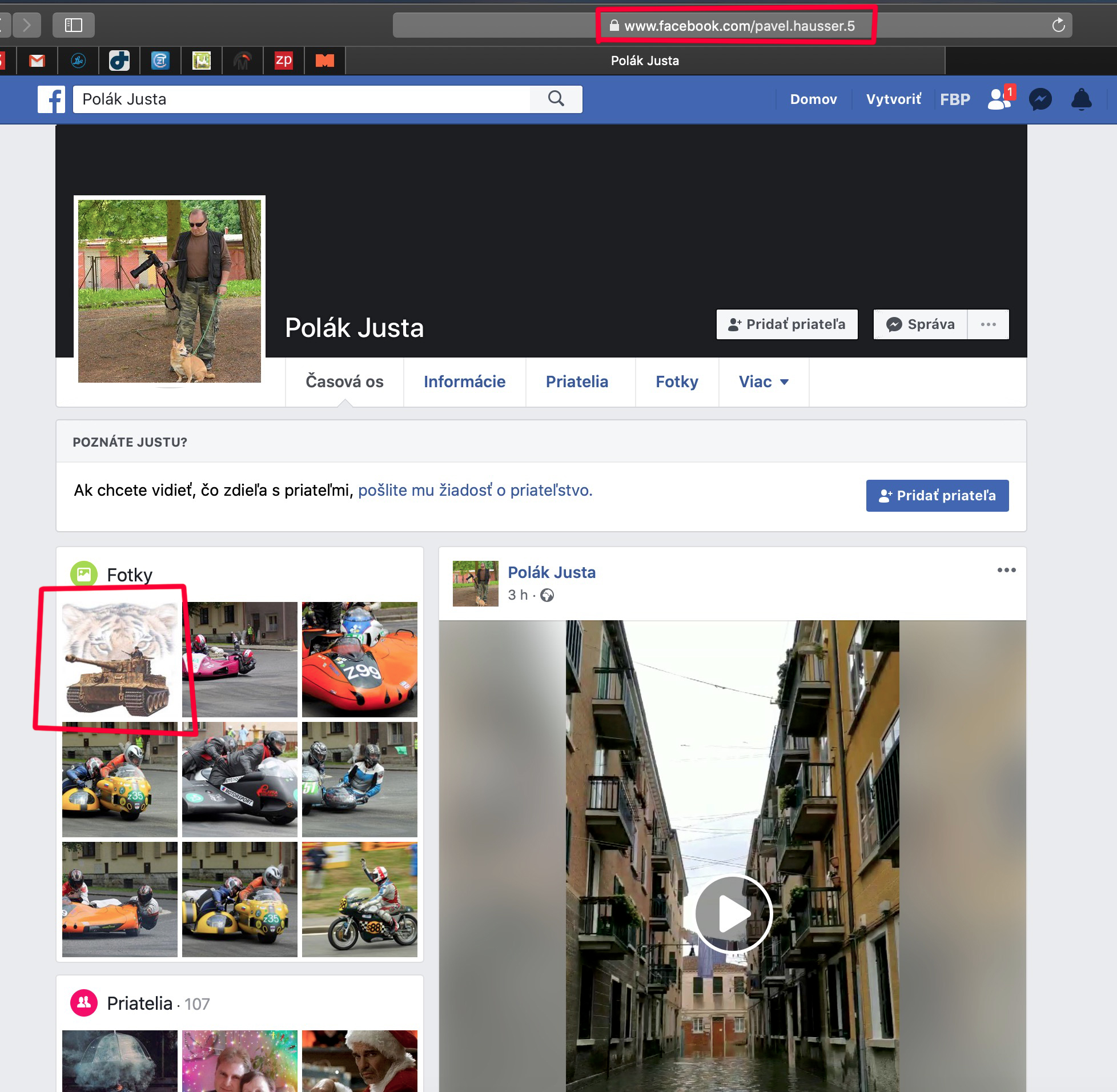1117x1092 pixels.
Task: Reload the page using refresh icon
Action: point(1058,25)
